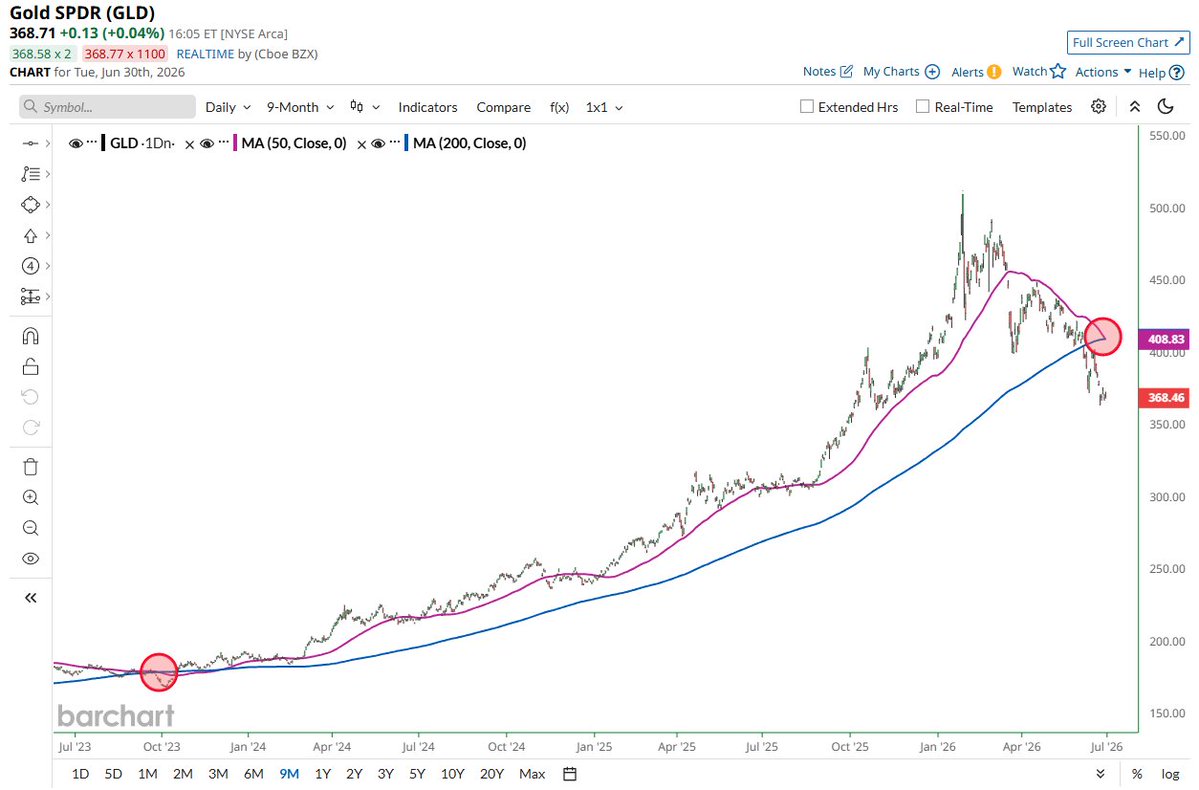Open the Daily frequency dropdown
Screen dimensions: 1199x790
[228, 107]
